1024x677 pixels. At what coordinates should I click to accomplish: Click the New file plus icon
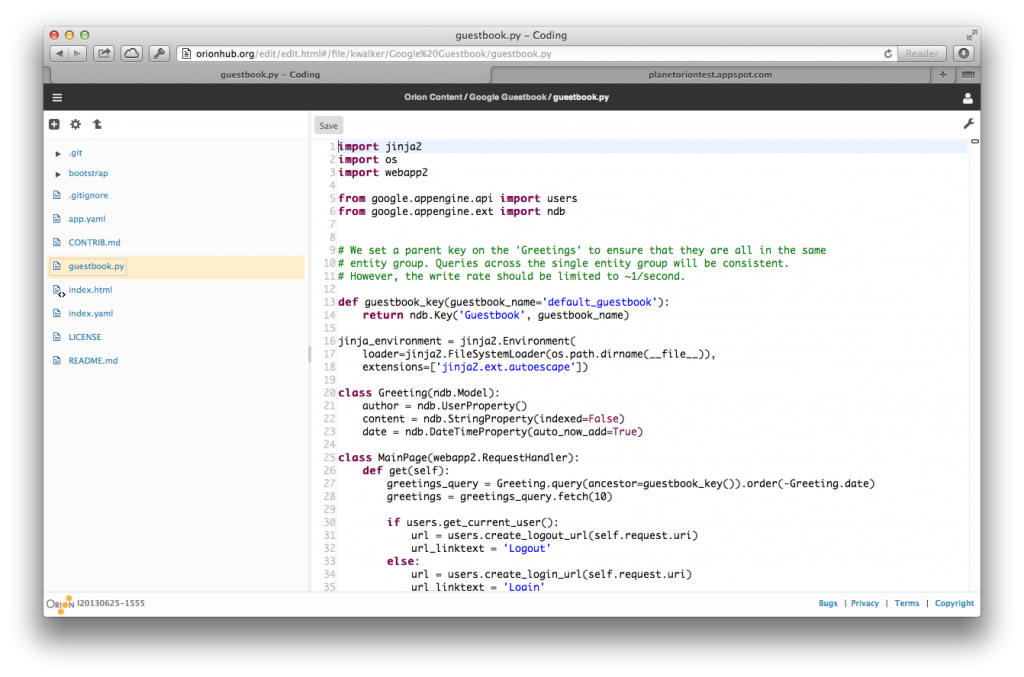coord(55,125)
